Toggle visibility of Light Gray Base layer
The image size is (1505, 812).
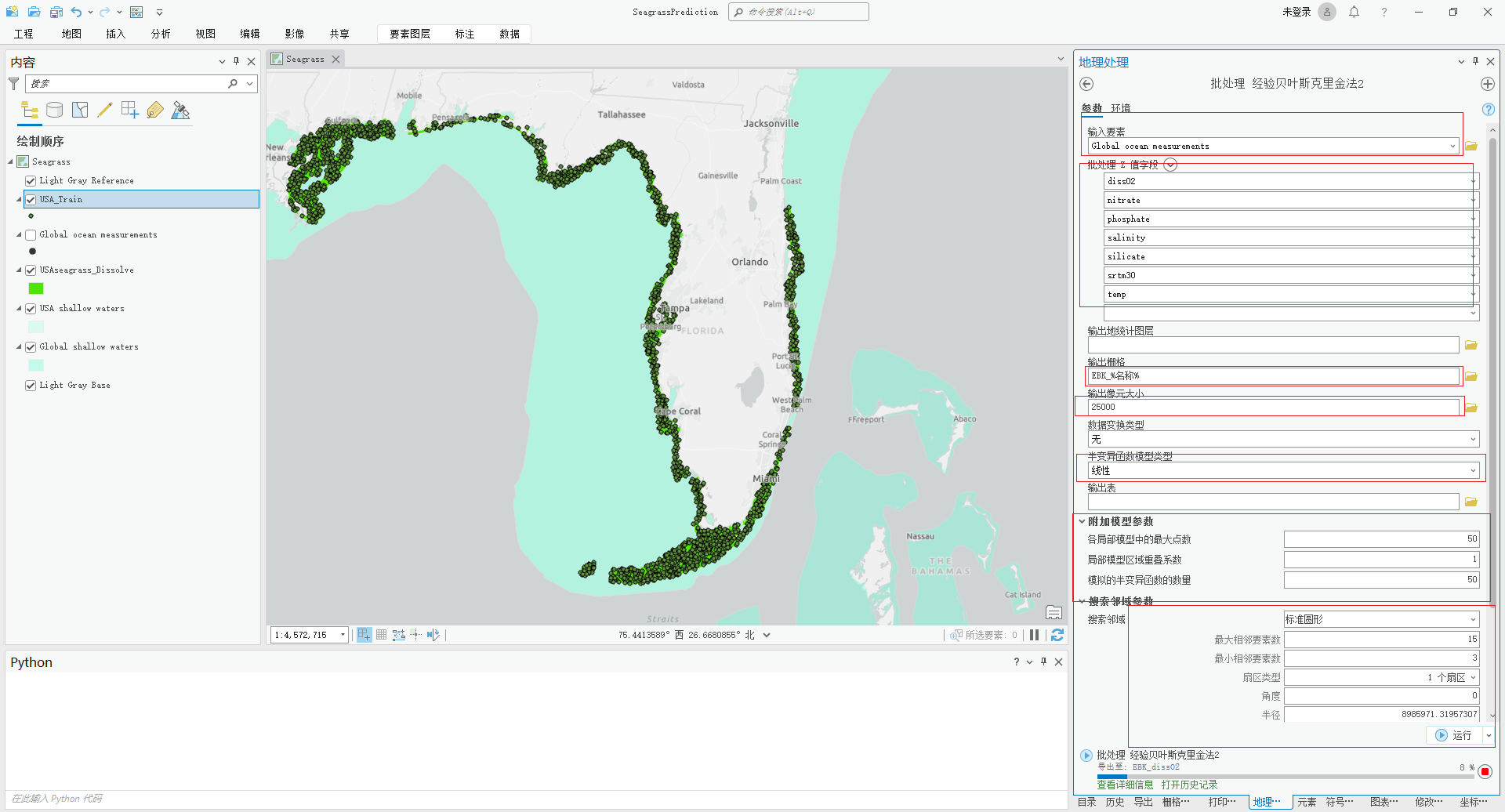point(30,385)
